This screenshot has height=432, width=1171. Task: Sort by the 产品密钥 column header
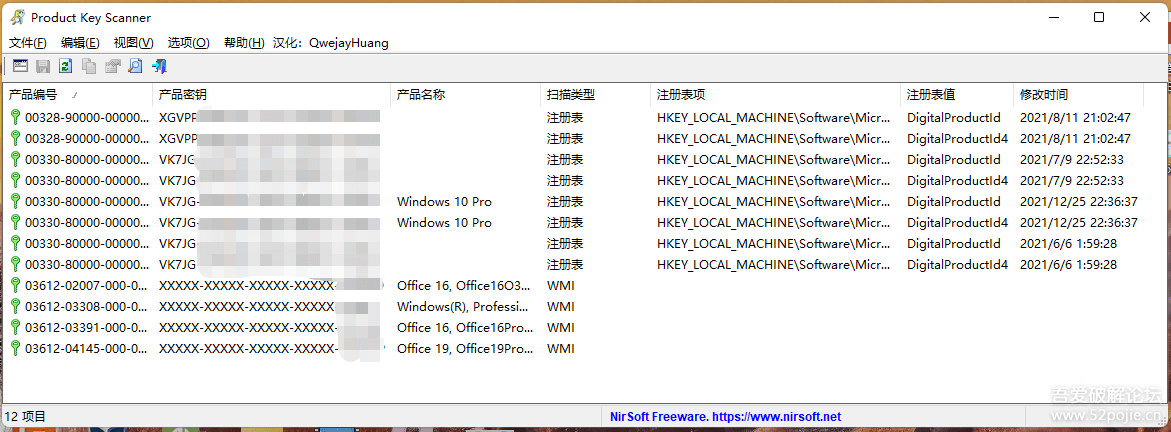click(x=271, y=95)
